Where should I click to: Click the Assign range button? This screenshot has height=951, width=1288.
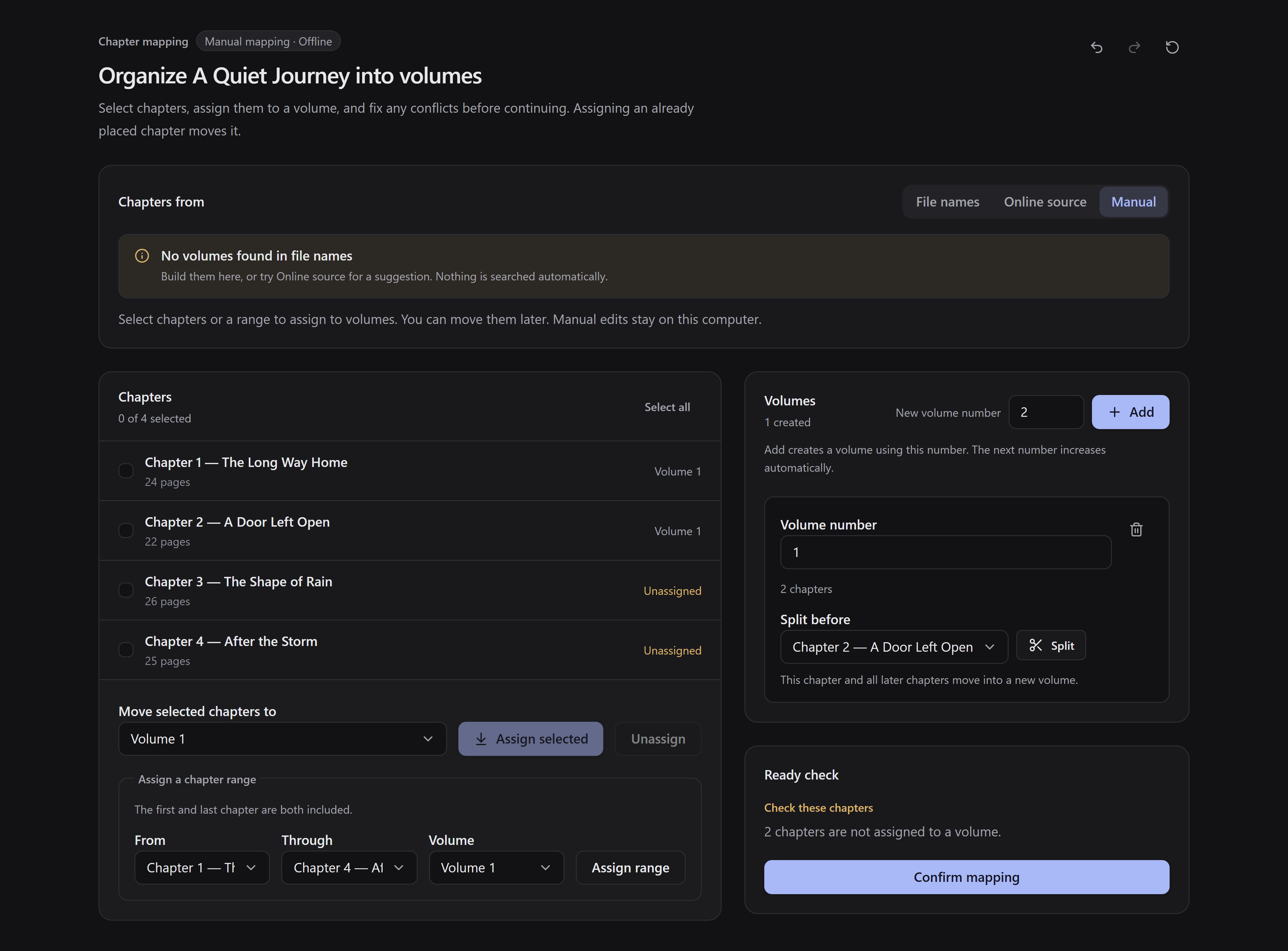pos(630,868)
